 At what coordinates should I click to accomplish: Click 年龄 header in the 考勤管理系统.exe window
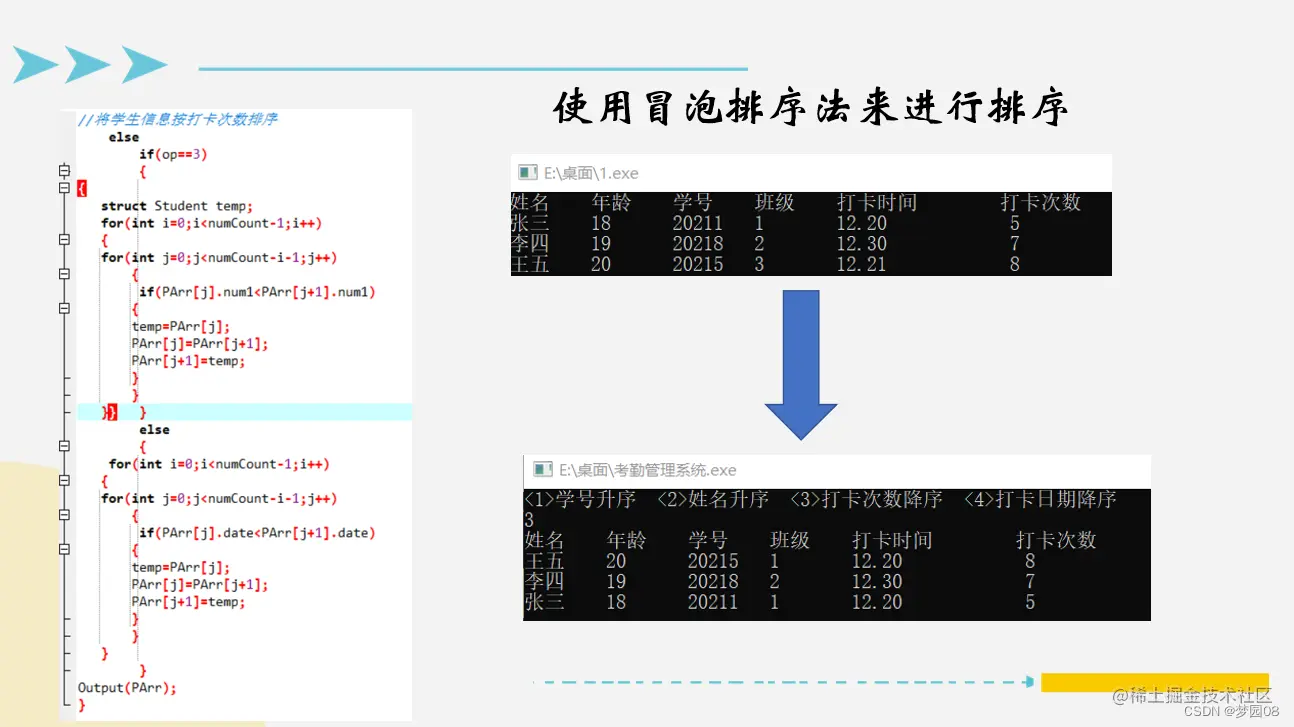point(626,540)
